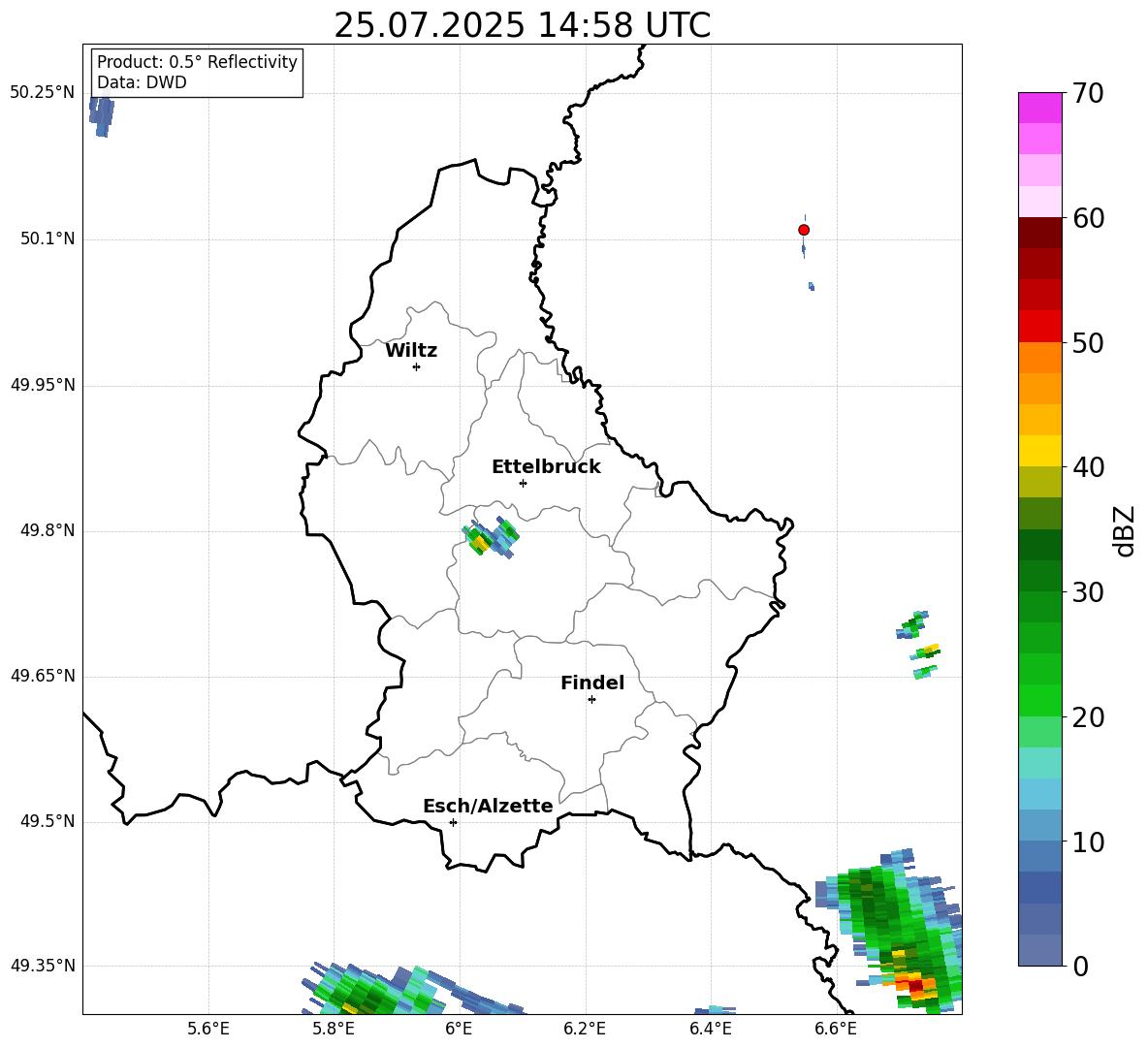Screen dimensions: 1148x1048
Task: Click the 49.5°N latitude label
Action: (48, 821)
